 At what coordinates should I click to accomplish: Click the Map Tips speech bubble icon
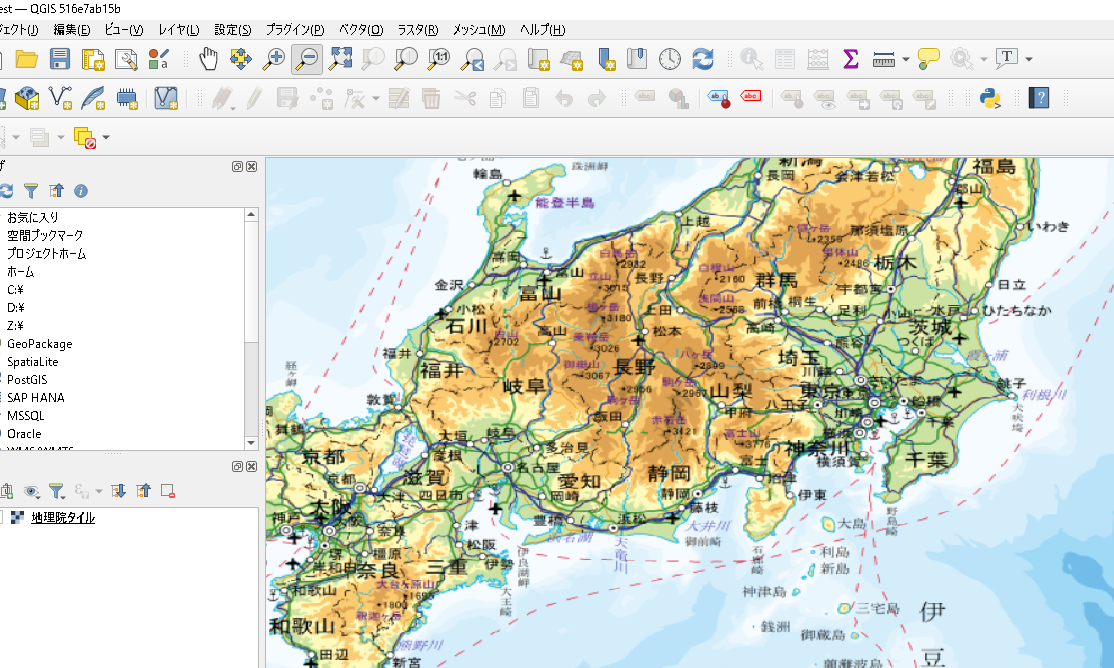(x=928, y=59)
